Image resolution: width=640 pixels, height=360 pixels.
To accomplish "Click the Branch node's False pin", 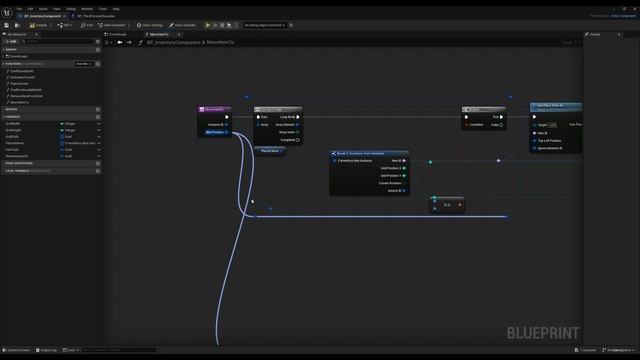I will point(501,125).
